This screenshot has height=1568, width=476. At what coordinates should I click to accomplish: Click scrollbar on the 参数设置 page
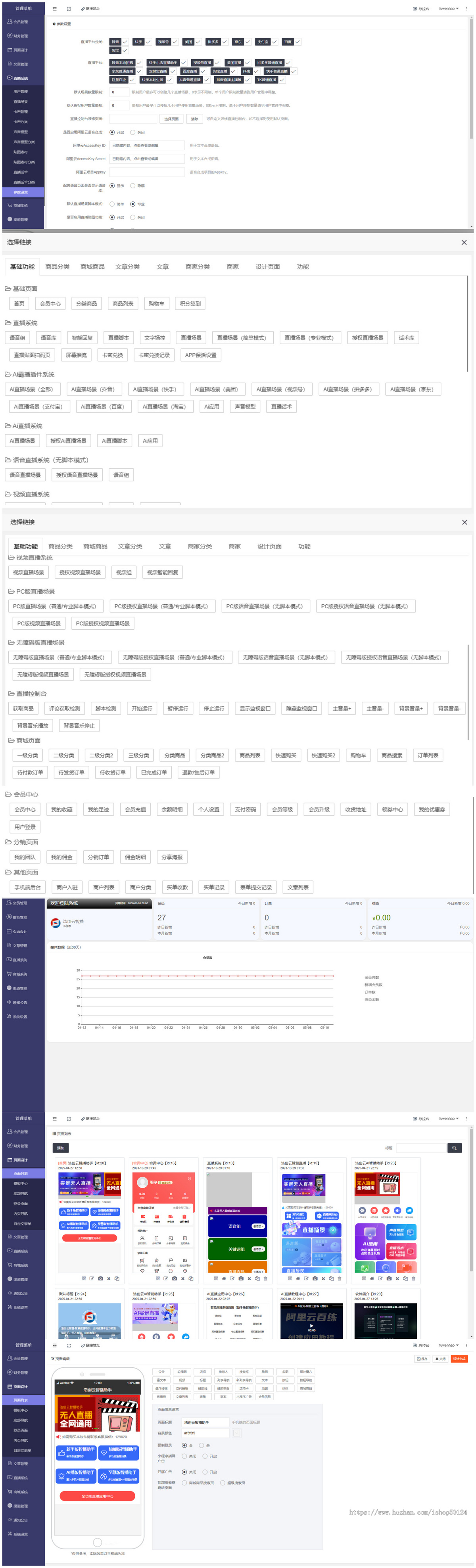(x=471, y=78)
